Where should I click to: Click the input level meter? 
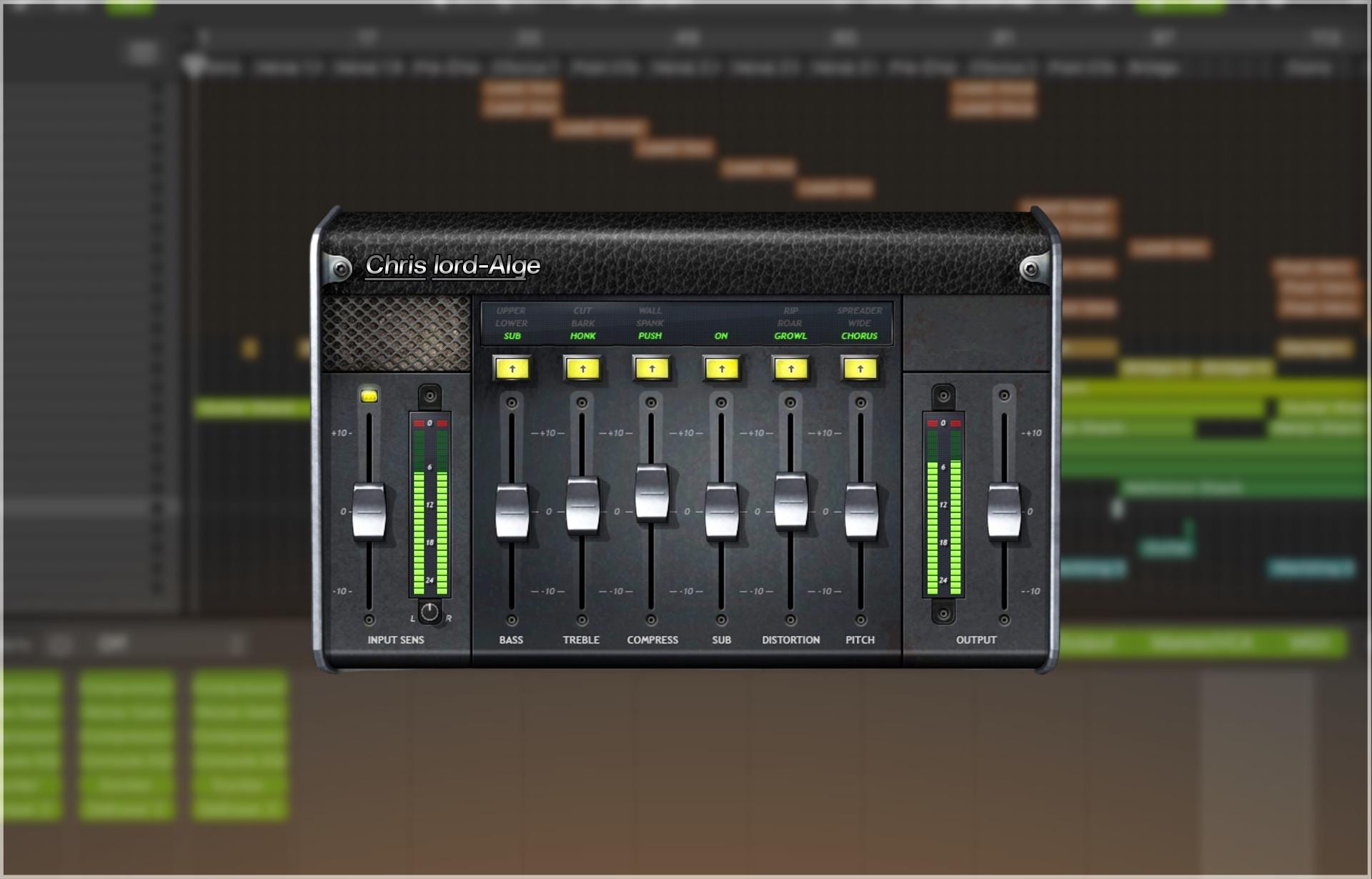click(x=430, y=505)
